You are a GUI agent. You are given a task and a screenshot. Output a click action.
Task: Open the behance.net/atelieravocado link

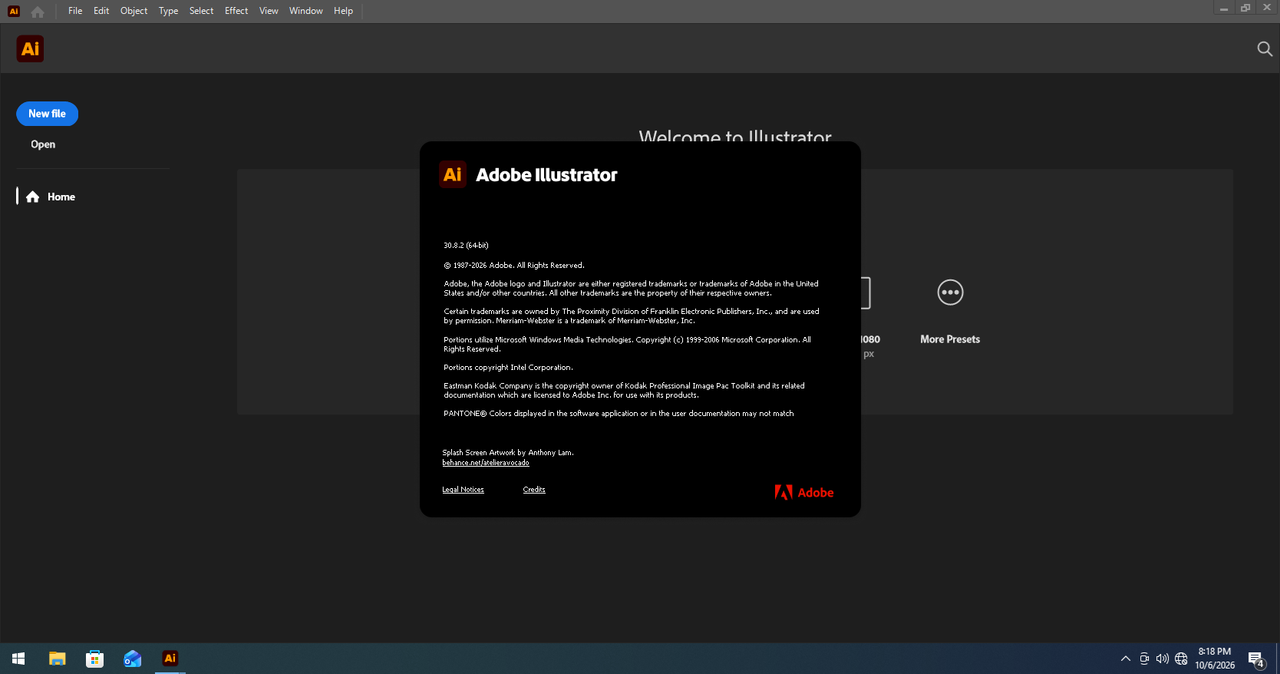pos(486,463)
